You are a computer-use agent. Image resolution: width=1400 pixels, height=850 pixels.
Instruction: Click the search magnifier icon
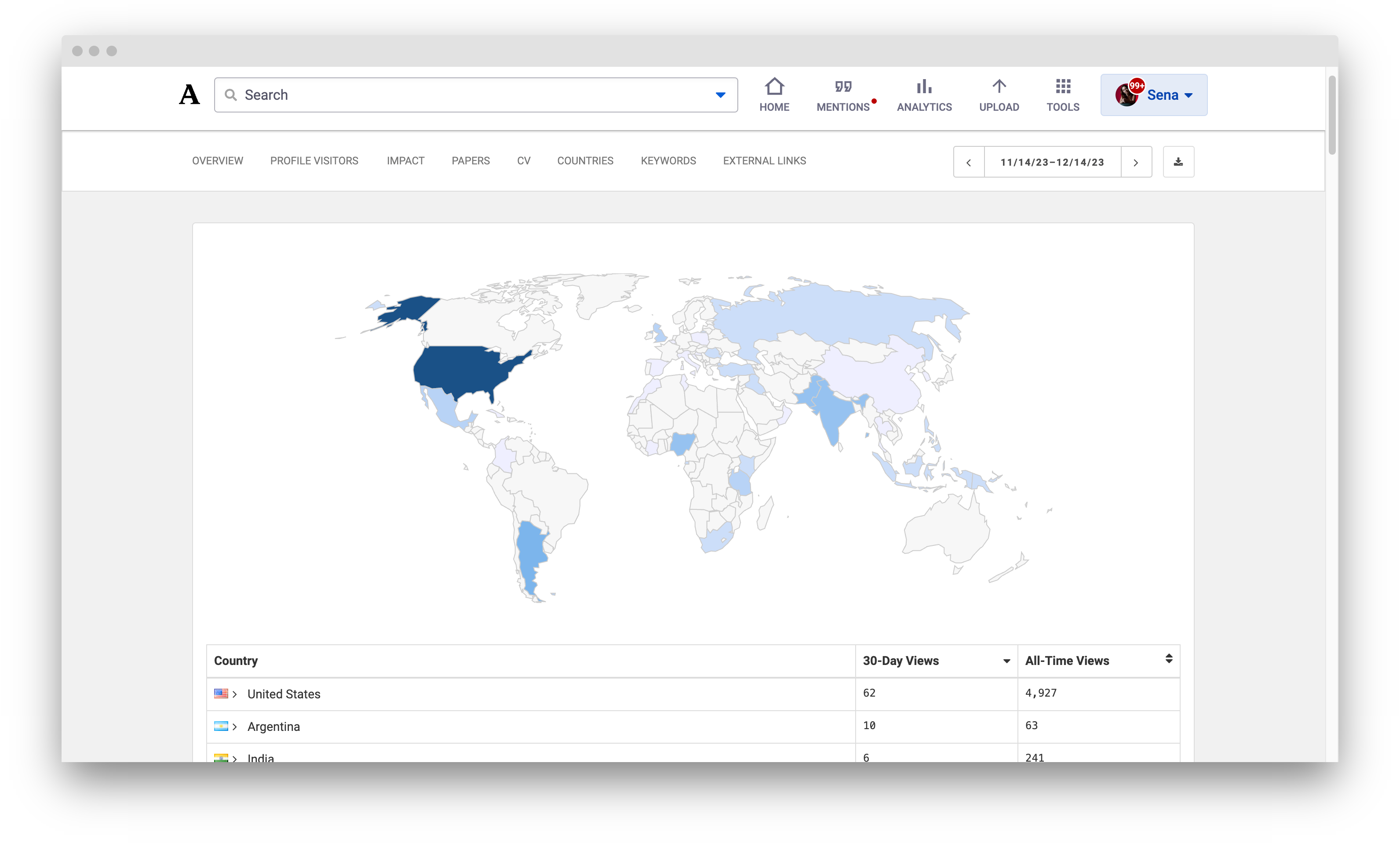[x=230, y=95]
